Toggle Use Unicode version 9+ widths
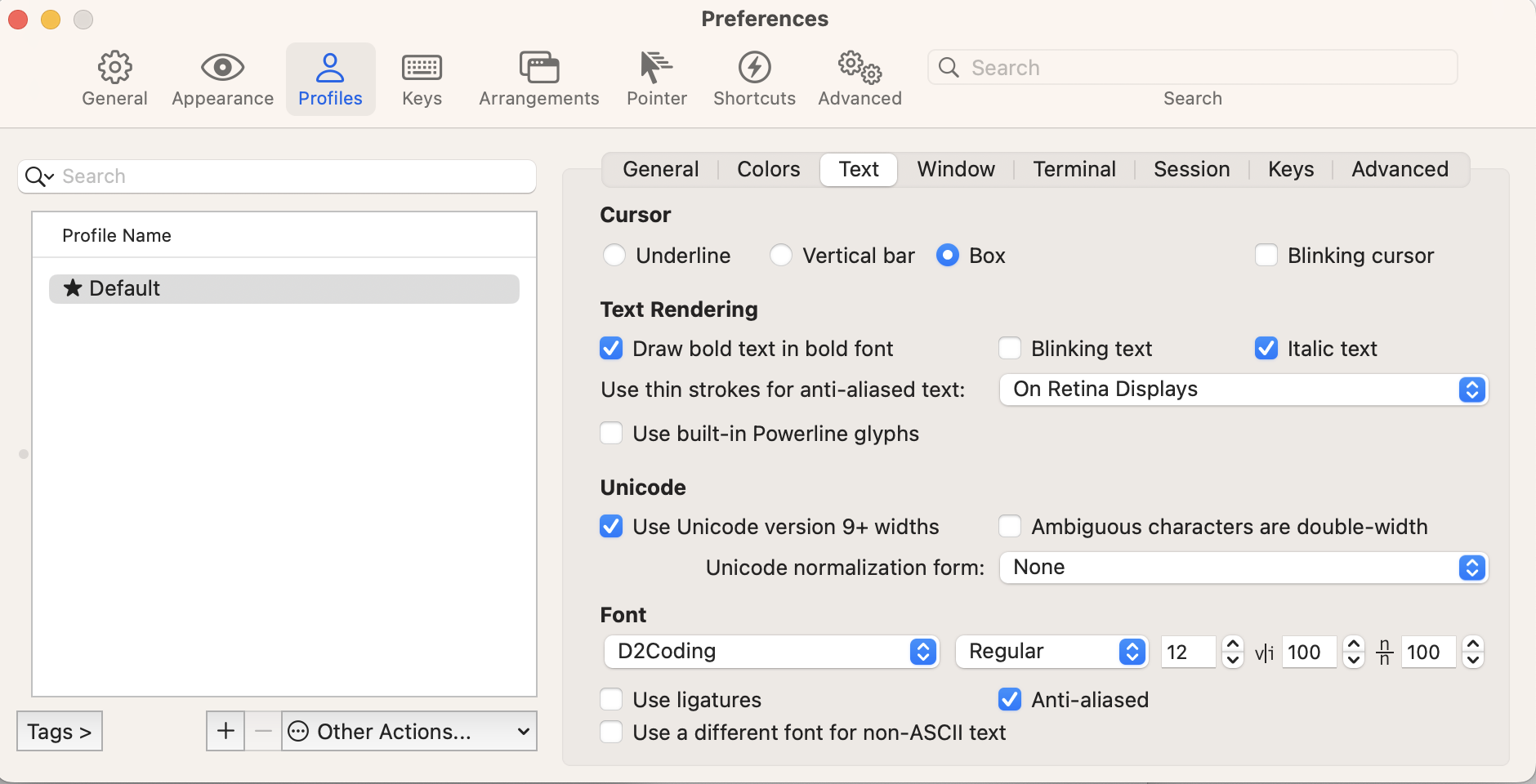The width and height of the screenshot is (1536, 784). pyautogui.click(x=611, y=526)
